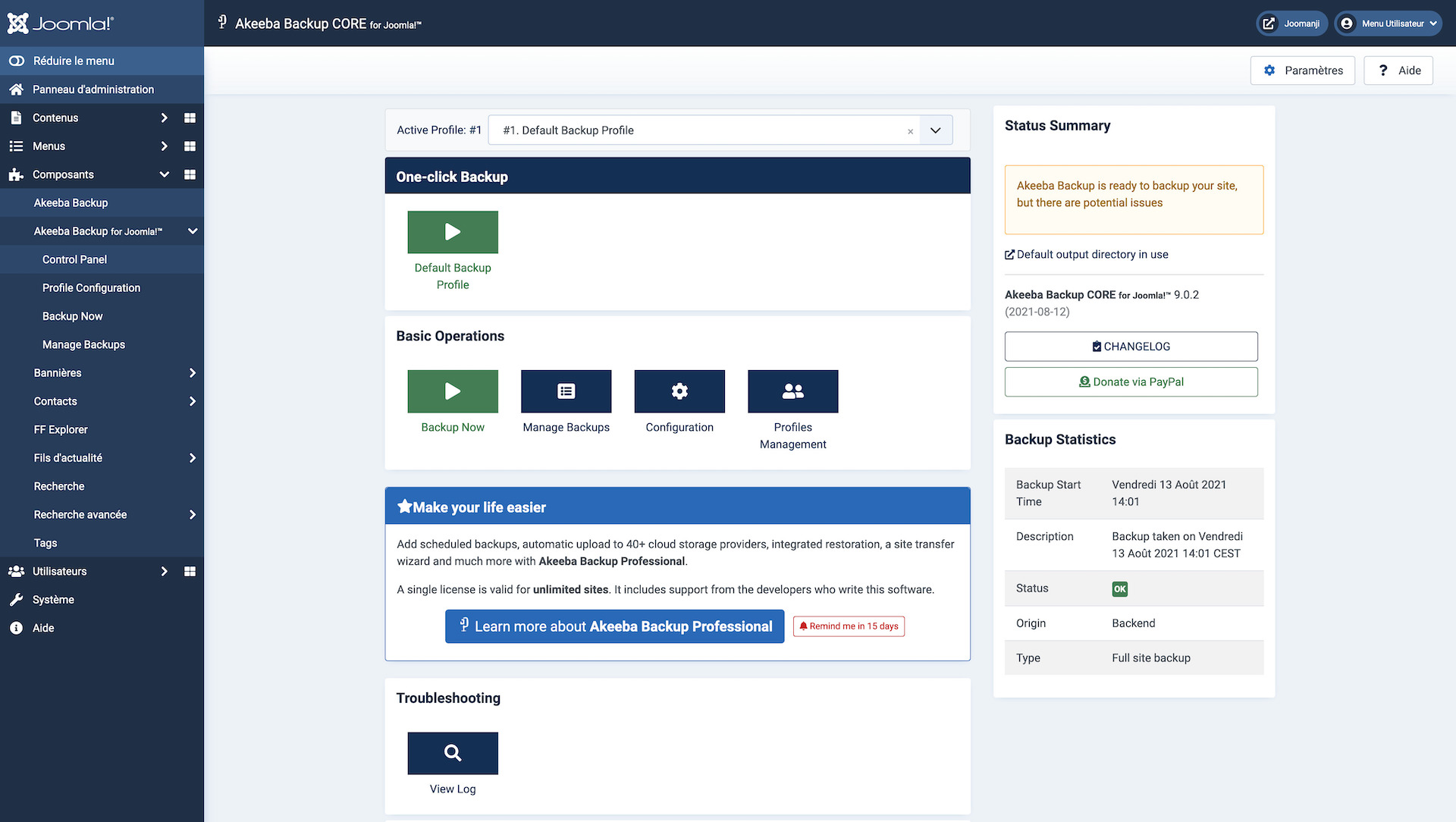
Task: Click Remind me in 15 days
Action: [x=849, y=626]
